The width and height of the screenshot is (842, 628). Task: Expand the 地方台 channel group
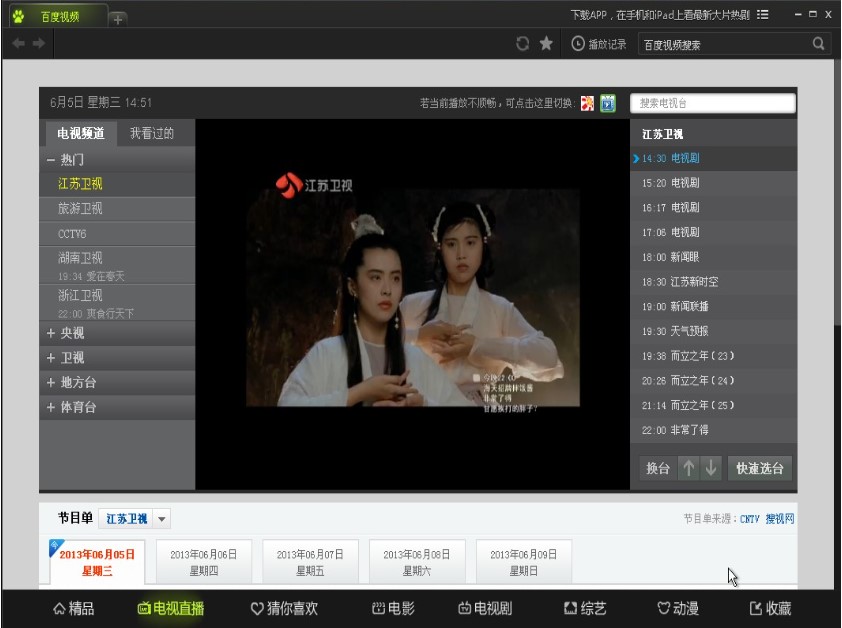click(x=117, y=382)
